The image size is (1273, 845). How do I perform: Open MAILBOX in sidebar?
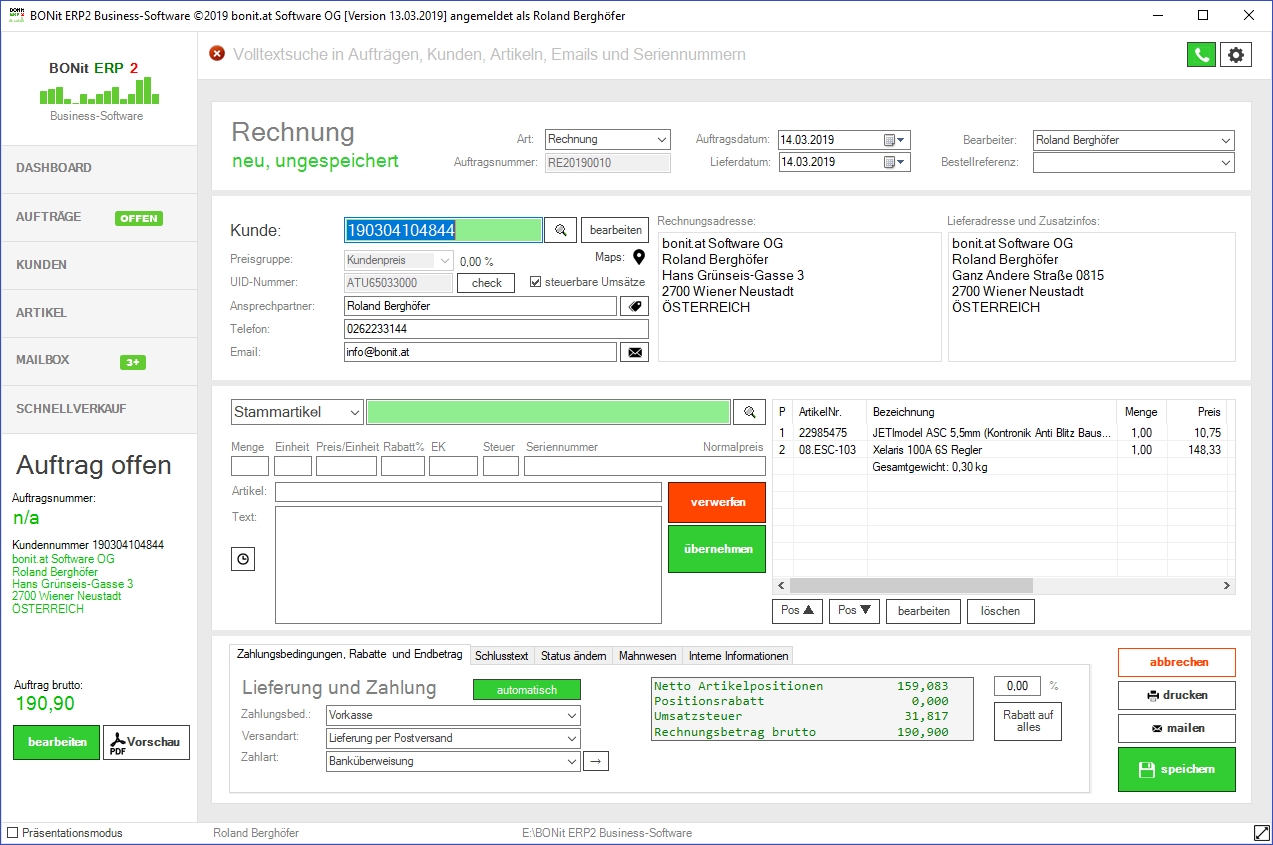[99, 361]
